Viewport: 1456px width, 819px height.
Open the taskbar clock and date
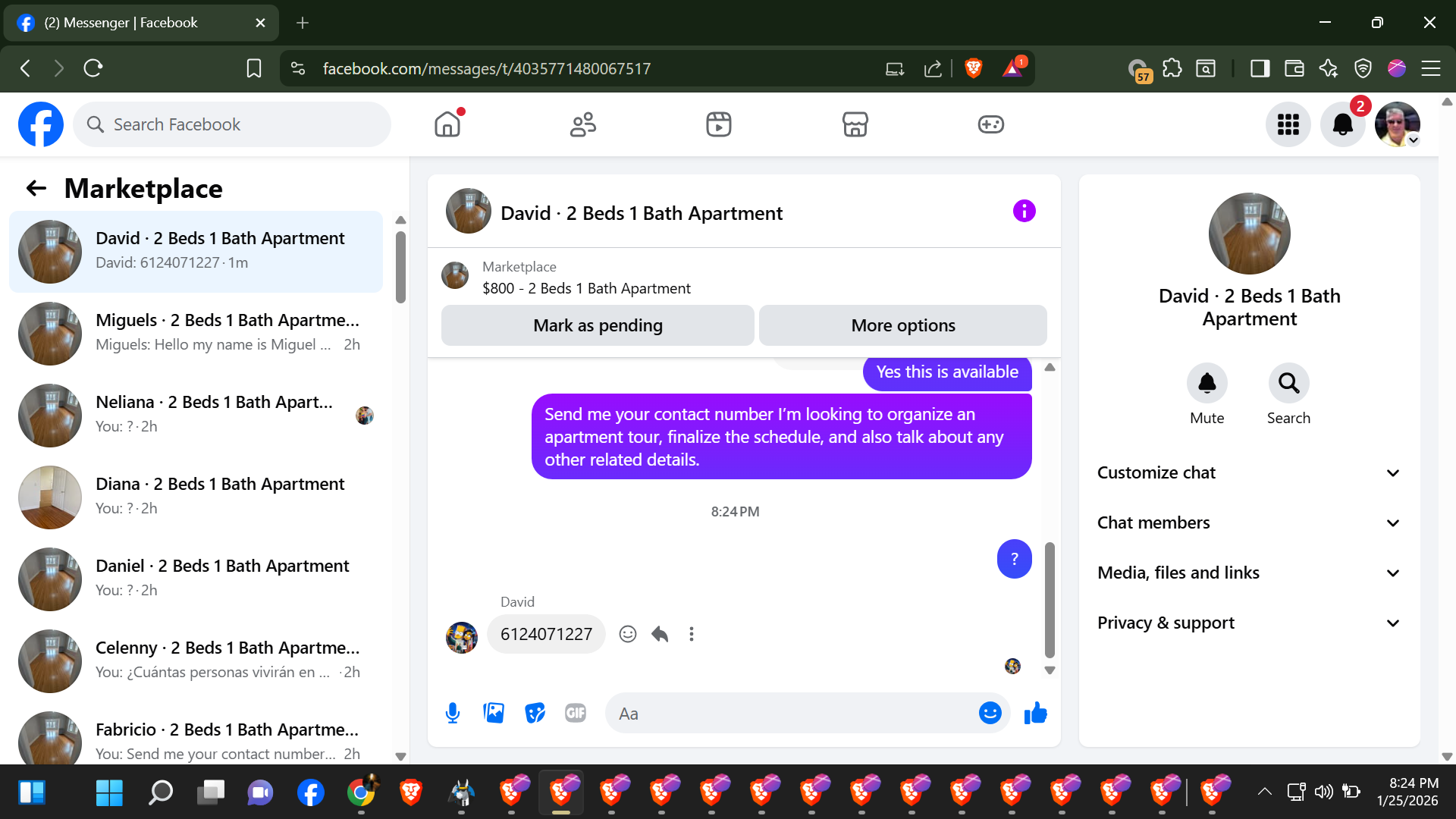(x=1407, y=792)
